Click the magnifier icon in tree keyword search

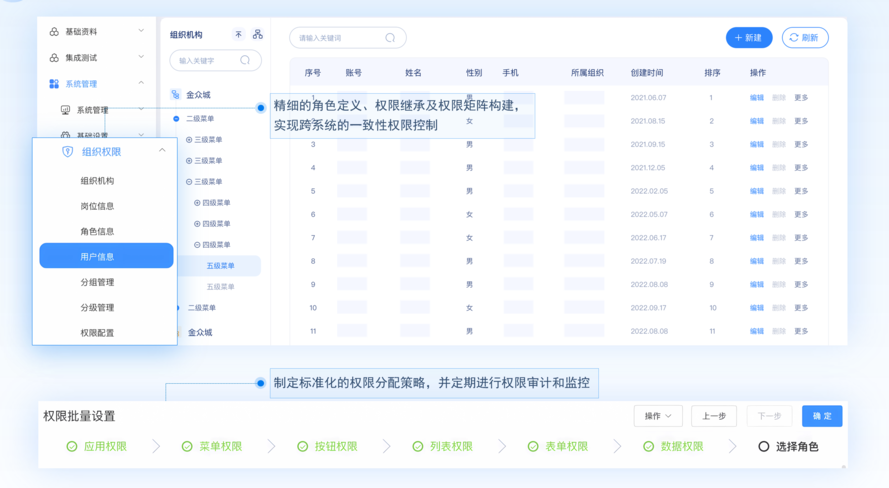point(245,61)
